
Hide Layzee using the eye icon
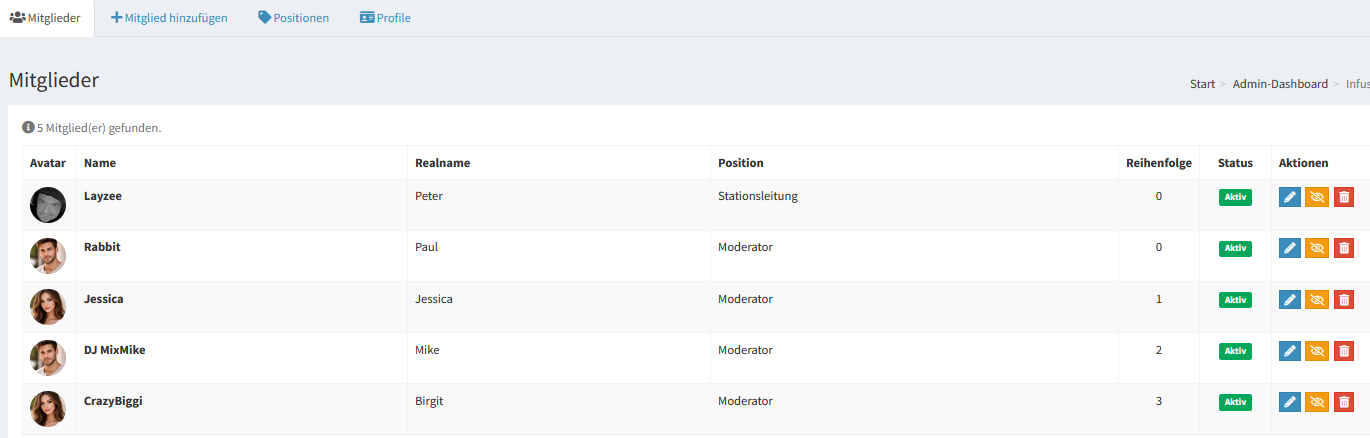[1317, 197]
